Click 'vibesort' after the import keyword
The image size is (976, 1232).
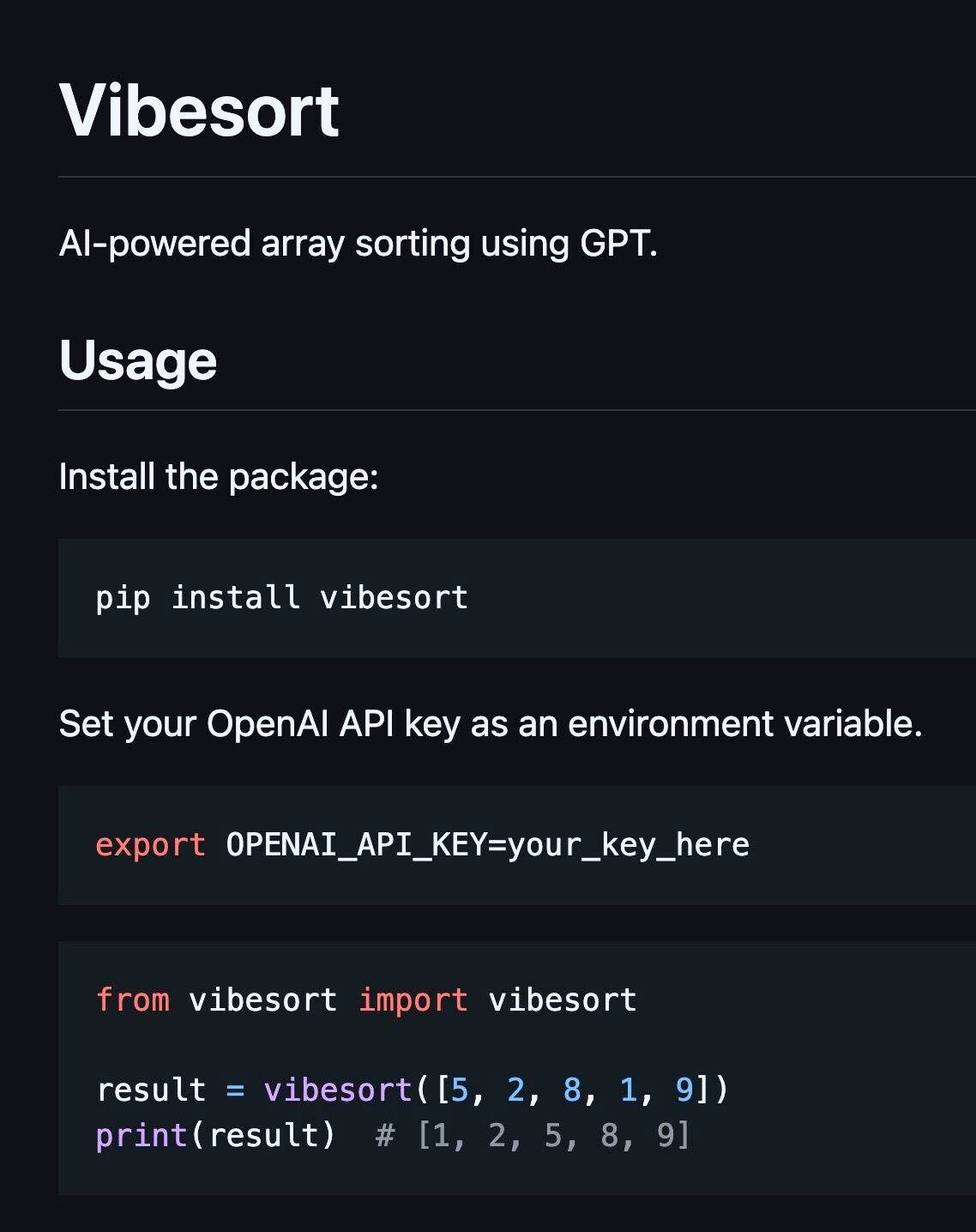coord(563,999)
